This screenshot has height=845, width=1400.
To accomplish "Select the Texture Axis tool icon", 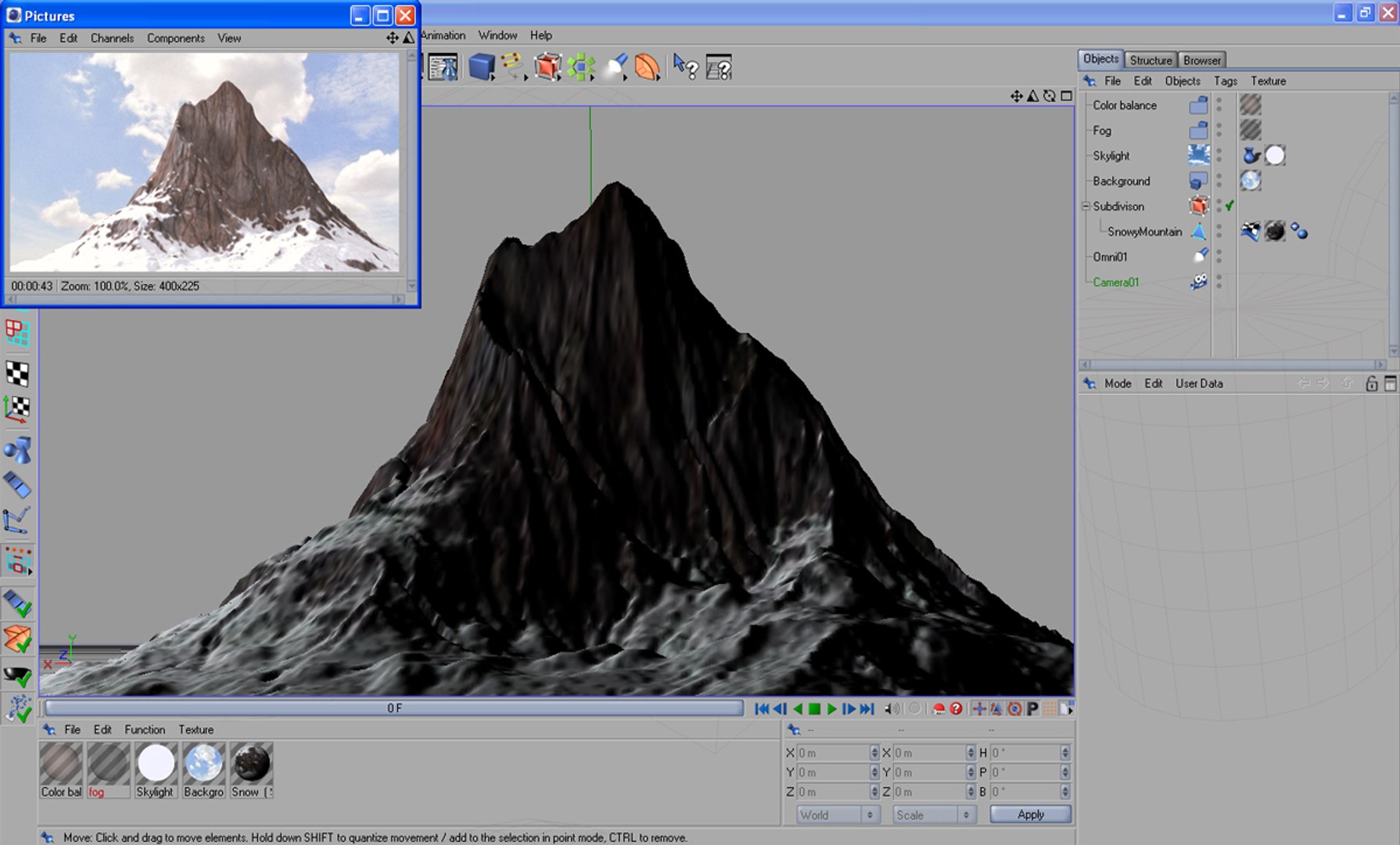I will pyautogui.click(x=17, y=408).
